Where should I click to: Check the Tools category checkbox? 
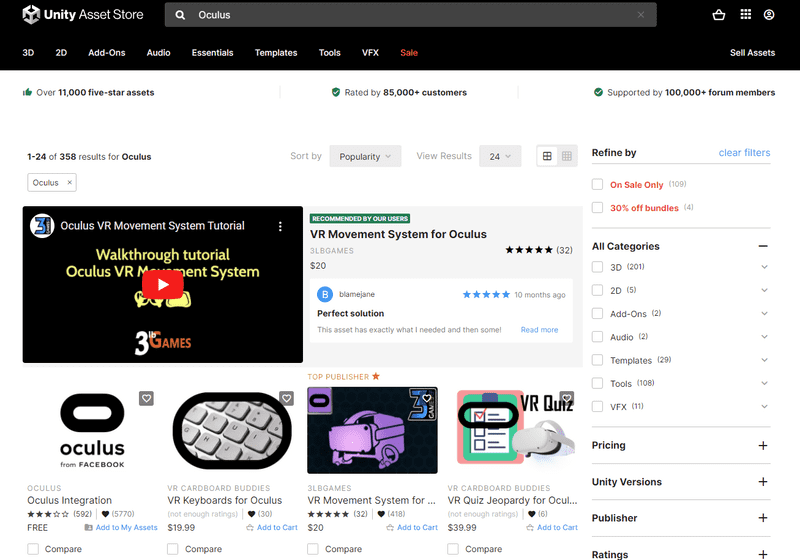pos(597,383)
